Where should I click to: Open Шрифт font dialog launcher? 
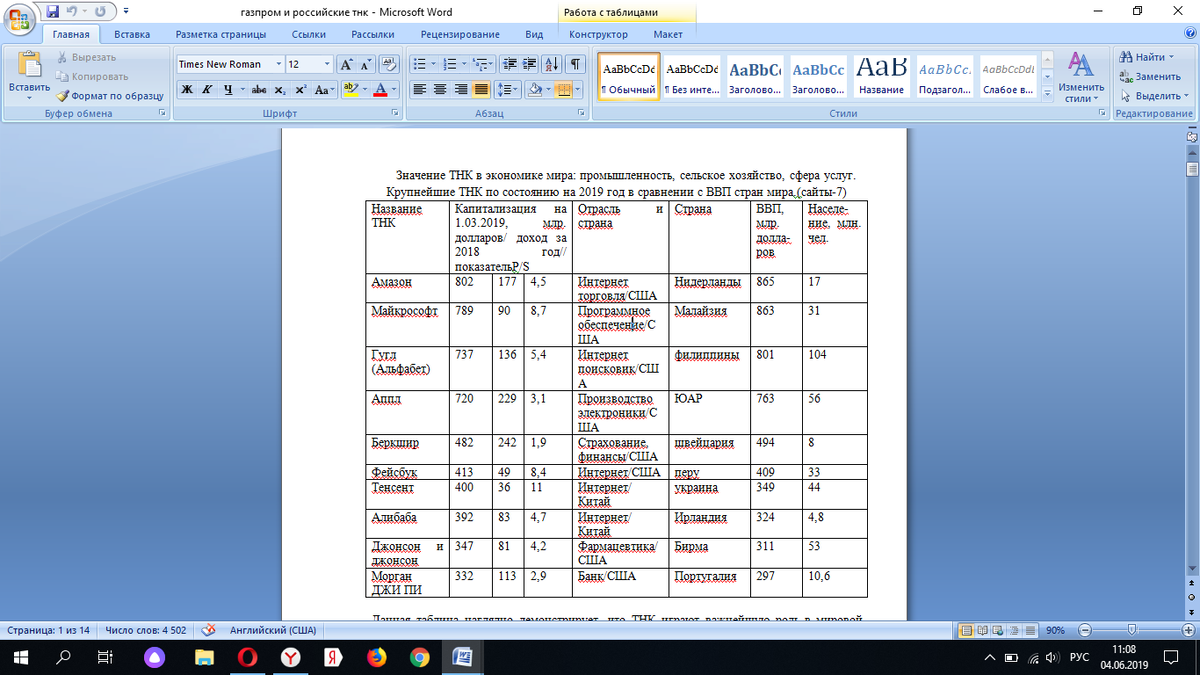point(394,114)
